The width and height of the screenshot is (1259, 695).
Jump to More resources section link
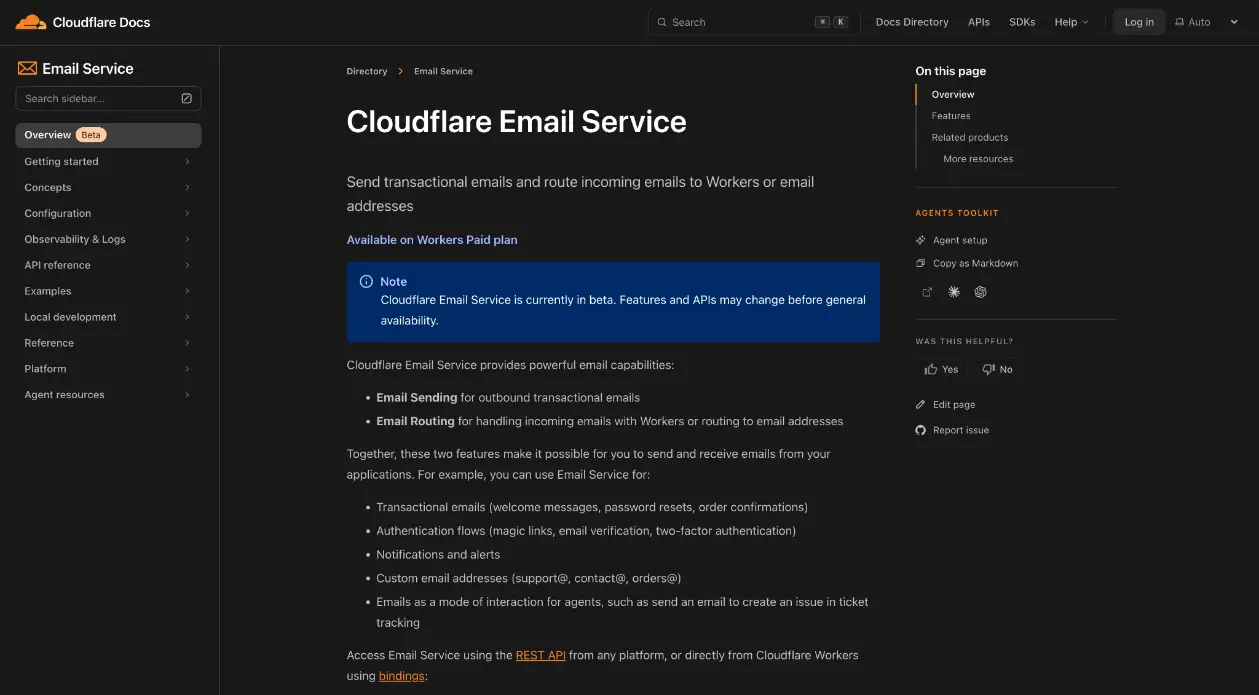(x=978, y=159)
